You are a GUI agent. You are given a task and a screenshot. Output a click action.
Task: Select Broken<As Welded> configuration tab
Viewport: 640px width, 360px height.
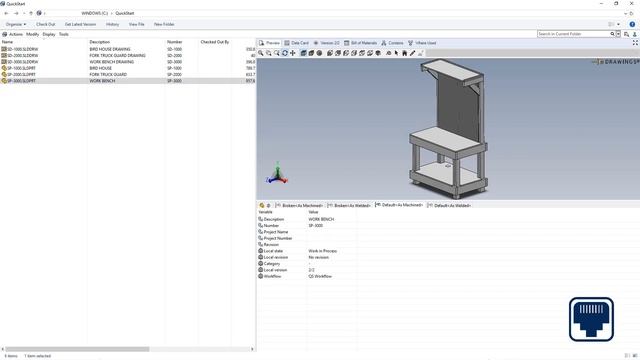click(349, 205)
